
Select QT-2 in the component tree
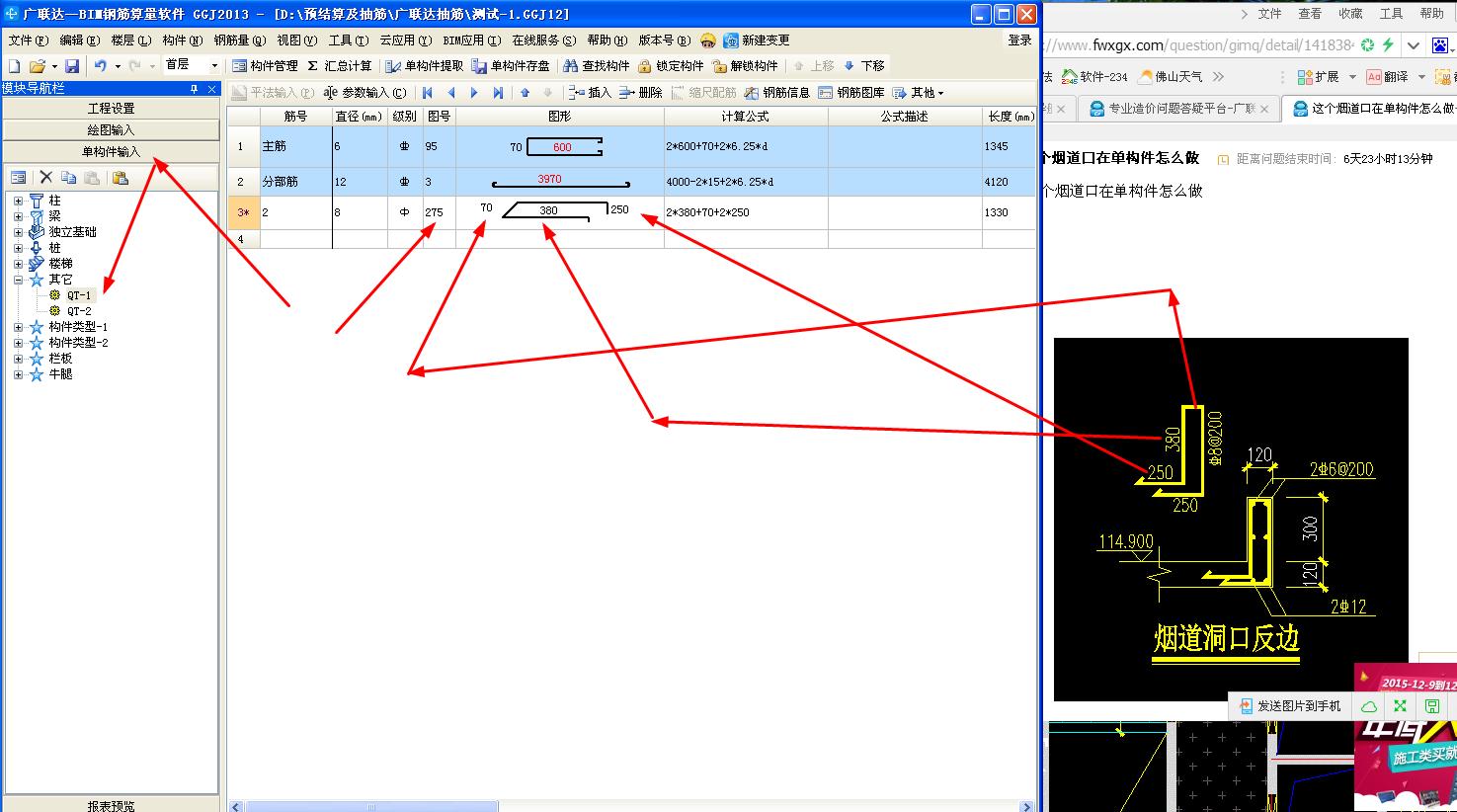point(79,311)
